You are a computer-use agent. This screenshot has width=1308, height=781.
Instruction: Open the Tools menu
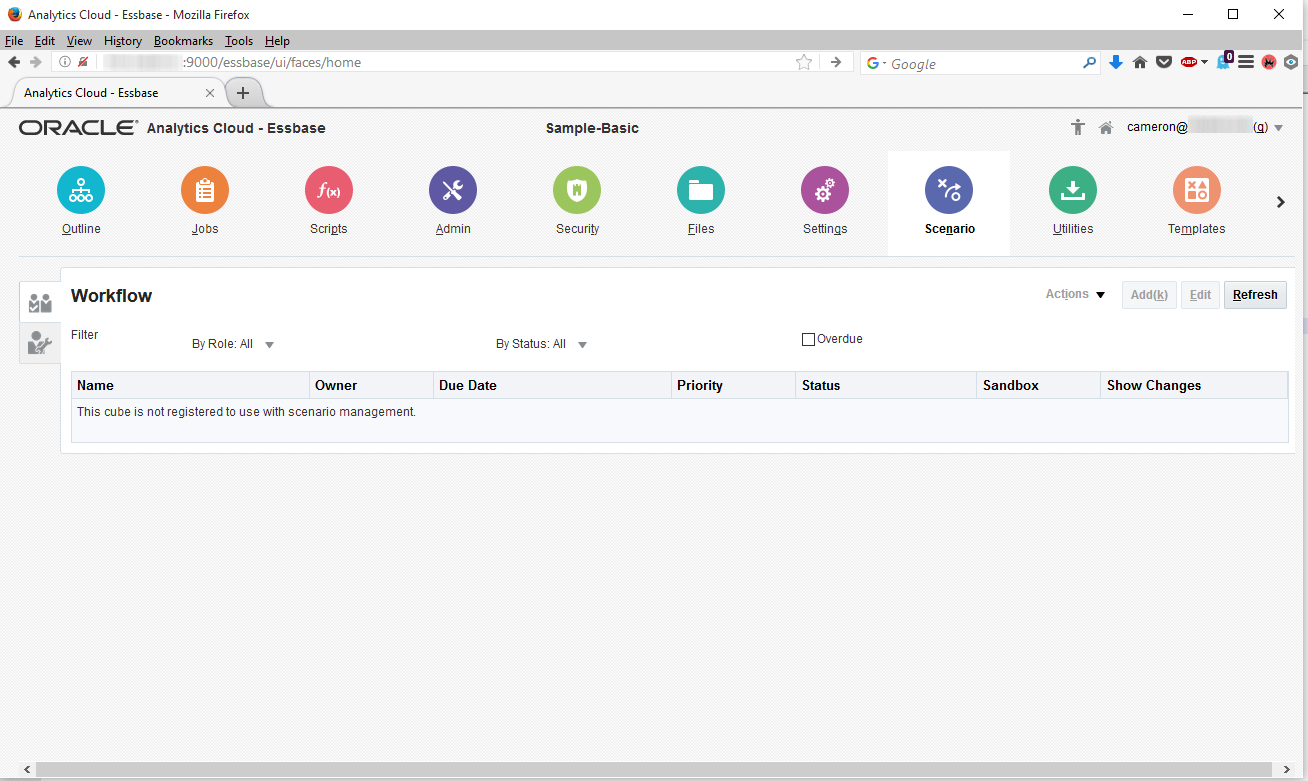tap(239, 41)
